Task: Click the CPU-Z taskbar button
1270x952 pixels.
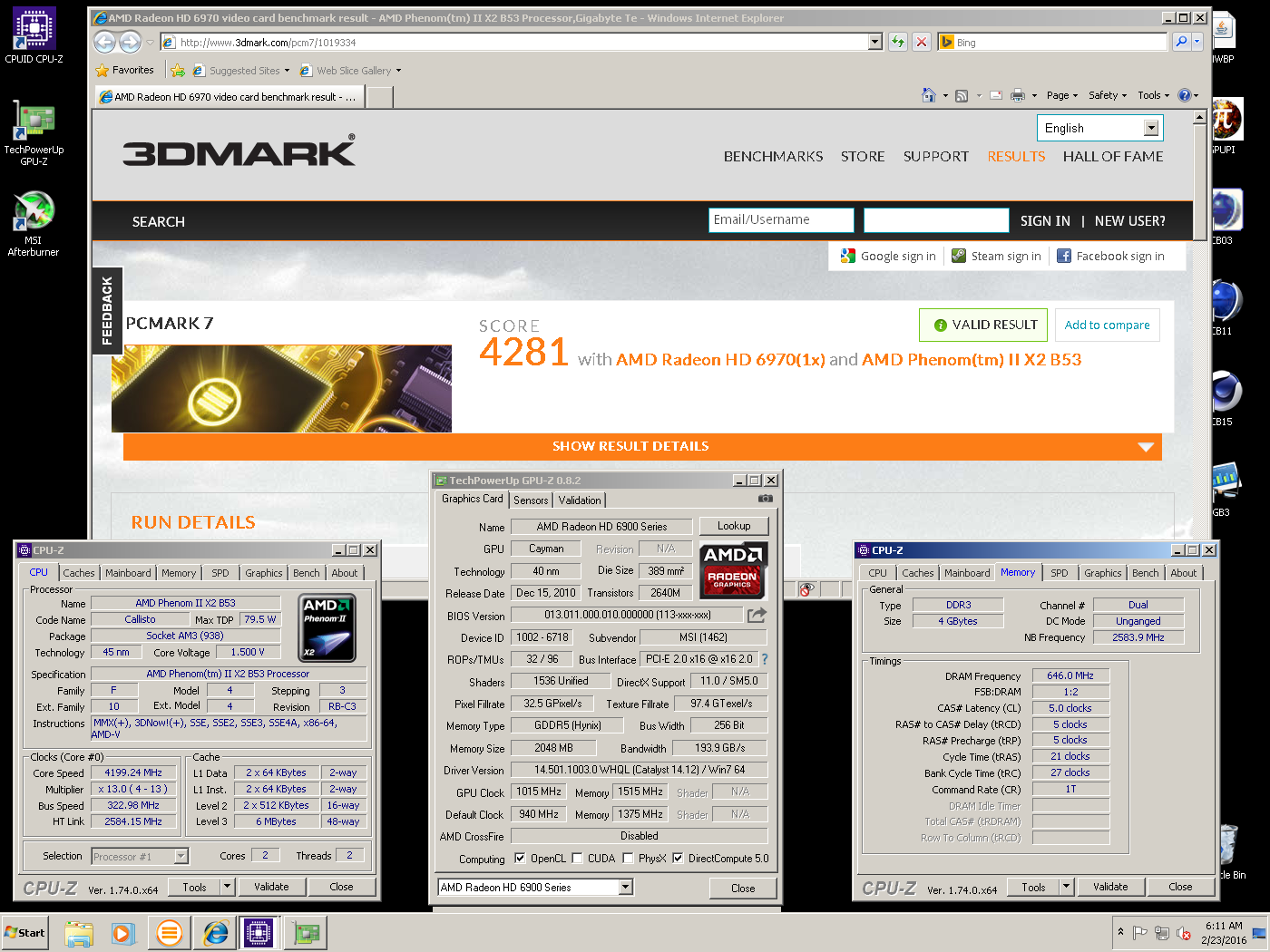Action: [x=259, y=933]
